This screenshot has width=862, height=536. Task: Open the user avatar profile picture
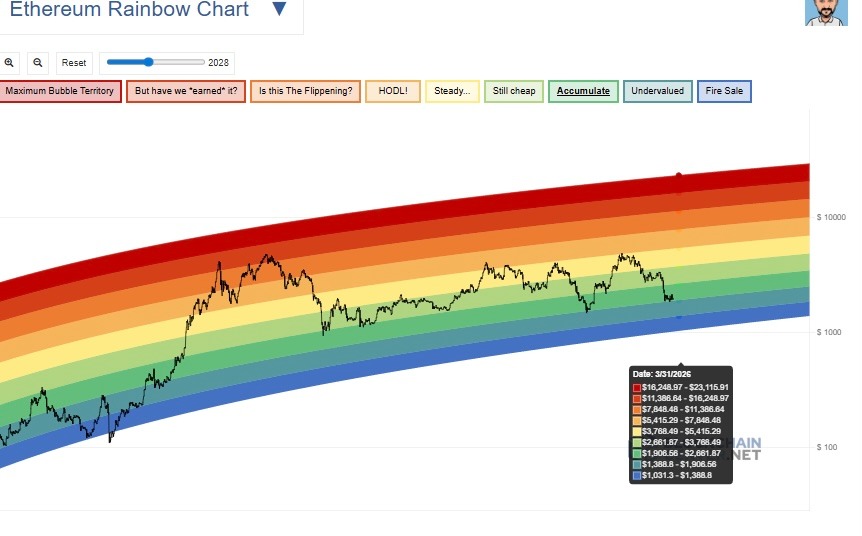coord(826,12)
